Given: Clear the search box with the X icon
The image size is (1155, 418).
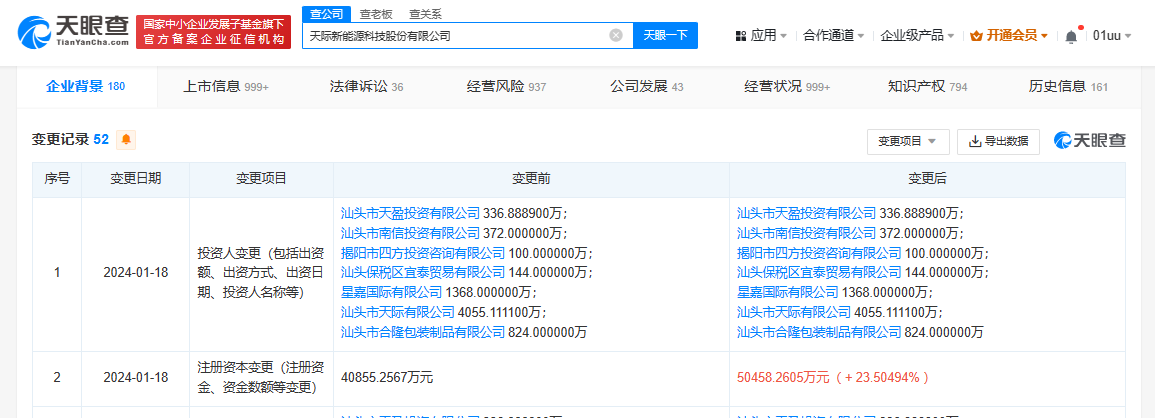Looking at the screenshot, I should (x=616, y=35).
